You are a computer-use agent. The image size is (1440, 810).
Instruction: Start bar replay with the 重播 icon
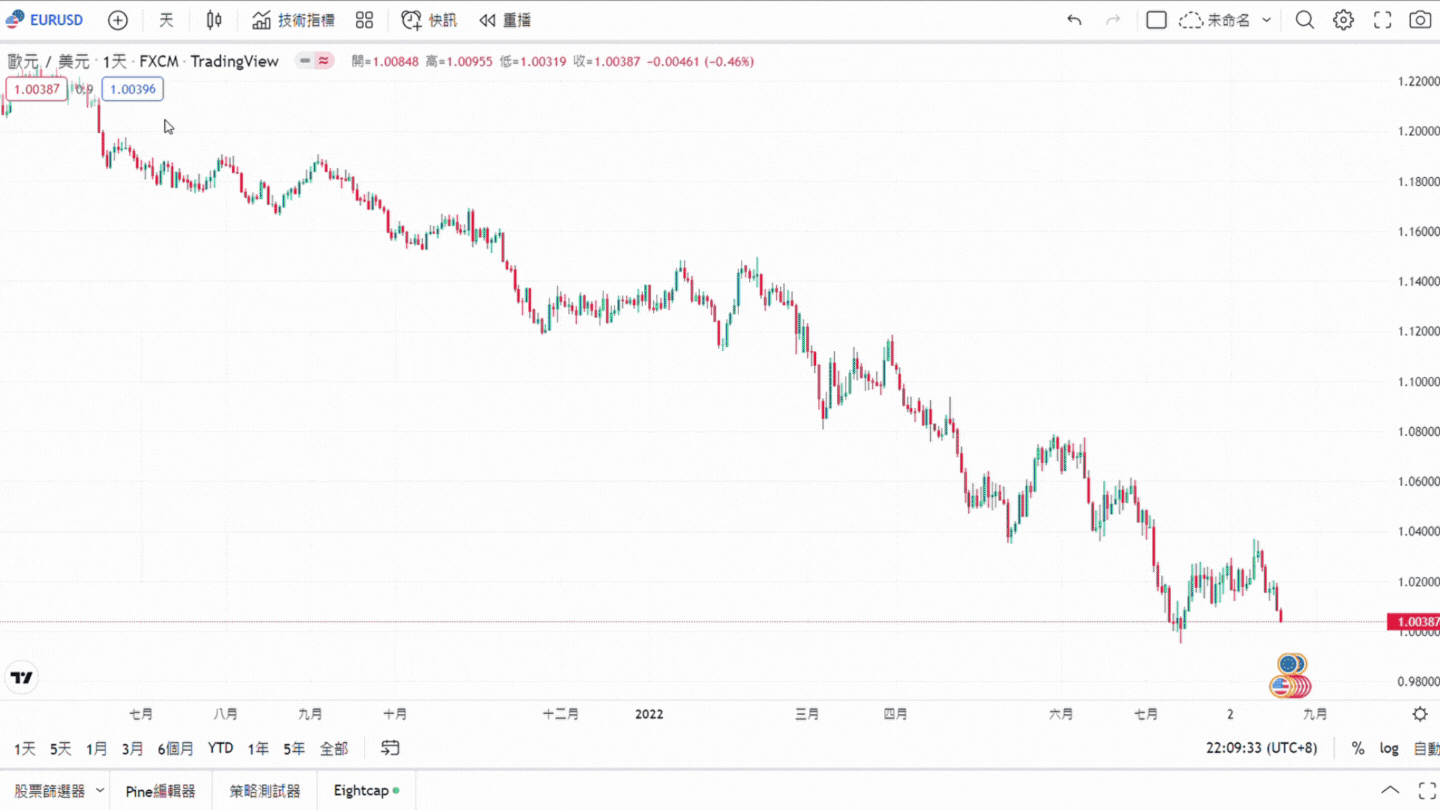pos(503,19)
